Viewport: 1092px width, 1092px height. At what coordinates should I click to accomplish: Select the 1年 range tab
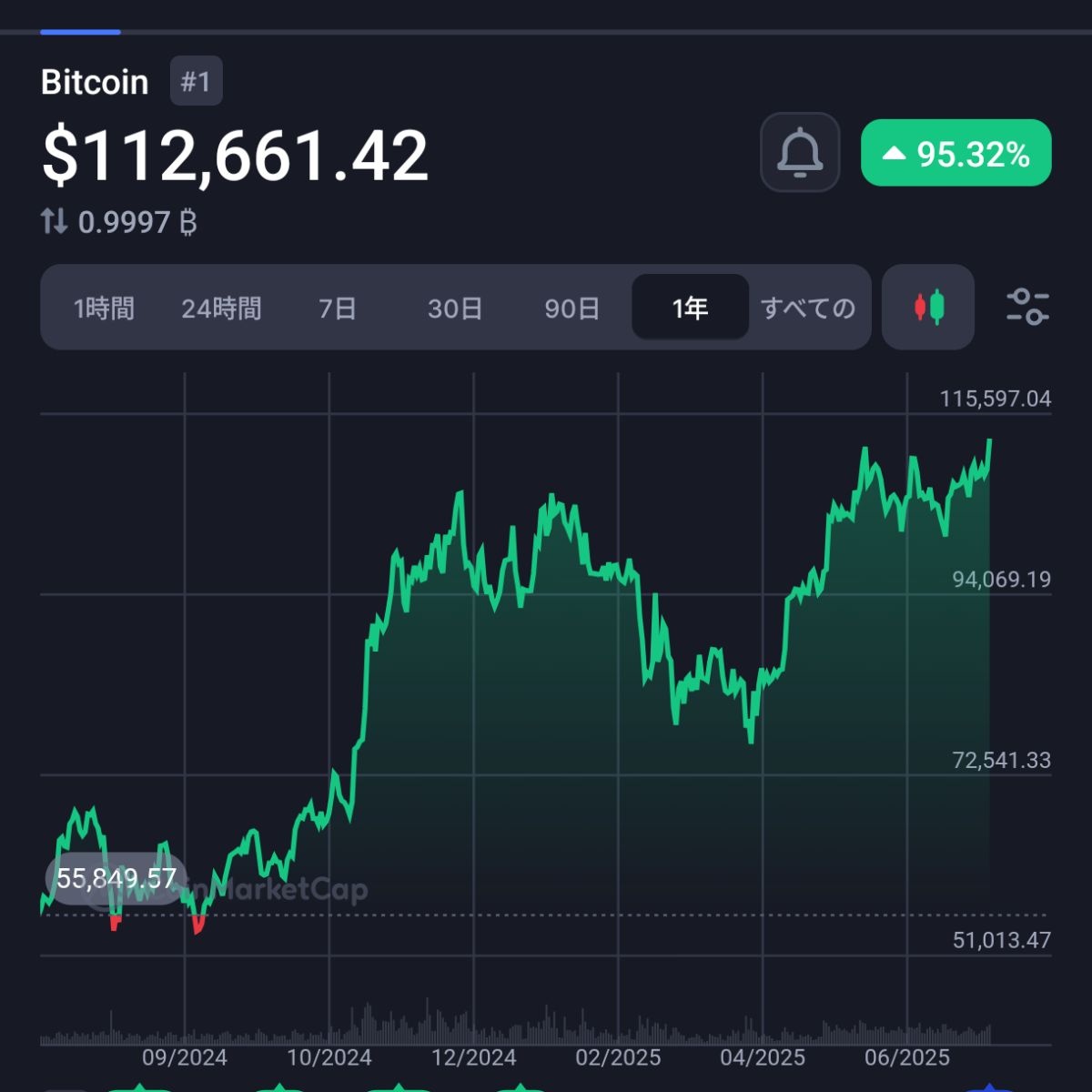tap(690, 308)
